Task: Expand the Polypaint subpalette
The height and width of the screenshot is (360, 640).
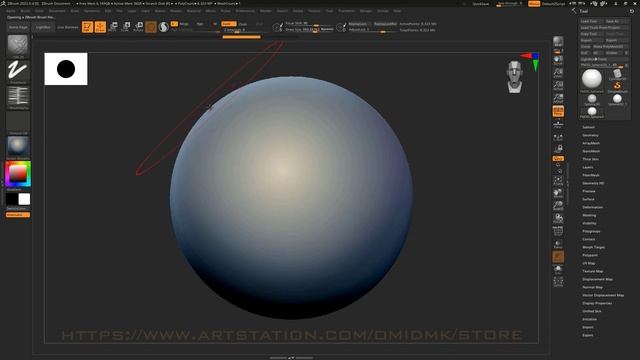Action: click(x=590, y=256)
